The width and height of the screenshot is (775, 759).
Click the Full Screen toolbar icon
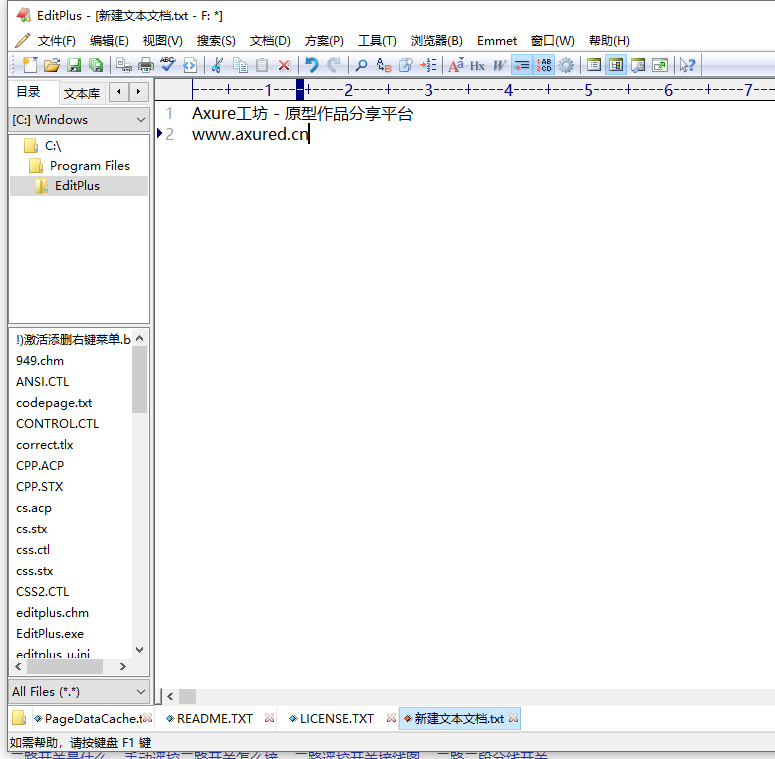(x=660, y=65)
